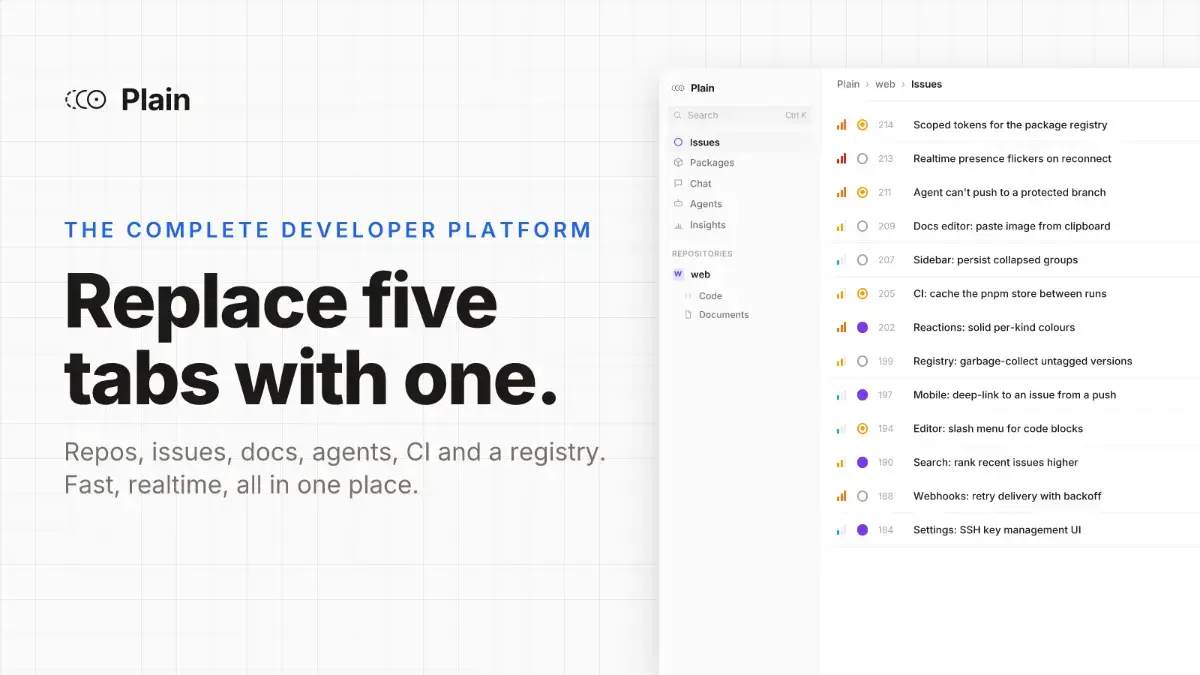
Task: Toggle the empty status circle of issue 213
Action: 863,158
